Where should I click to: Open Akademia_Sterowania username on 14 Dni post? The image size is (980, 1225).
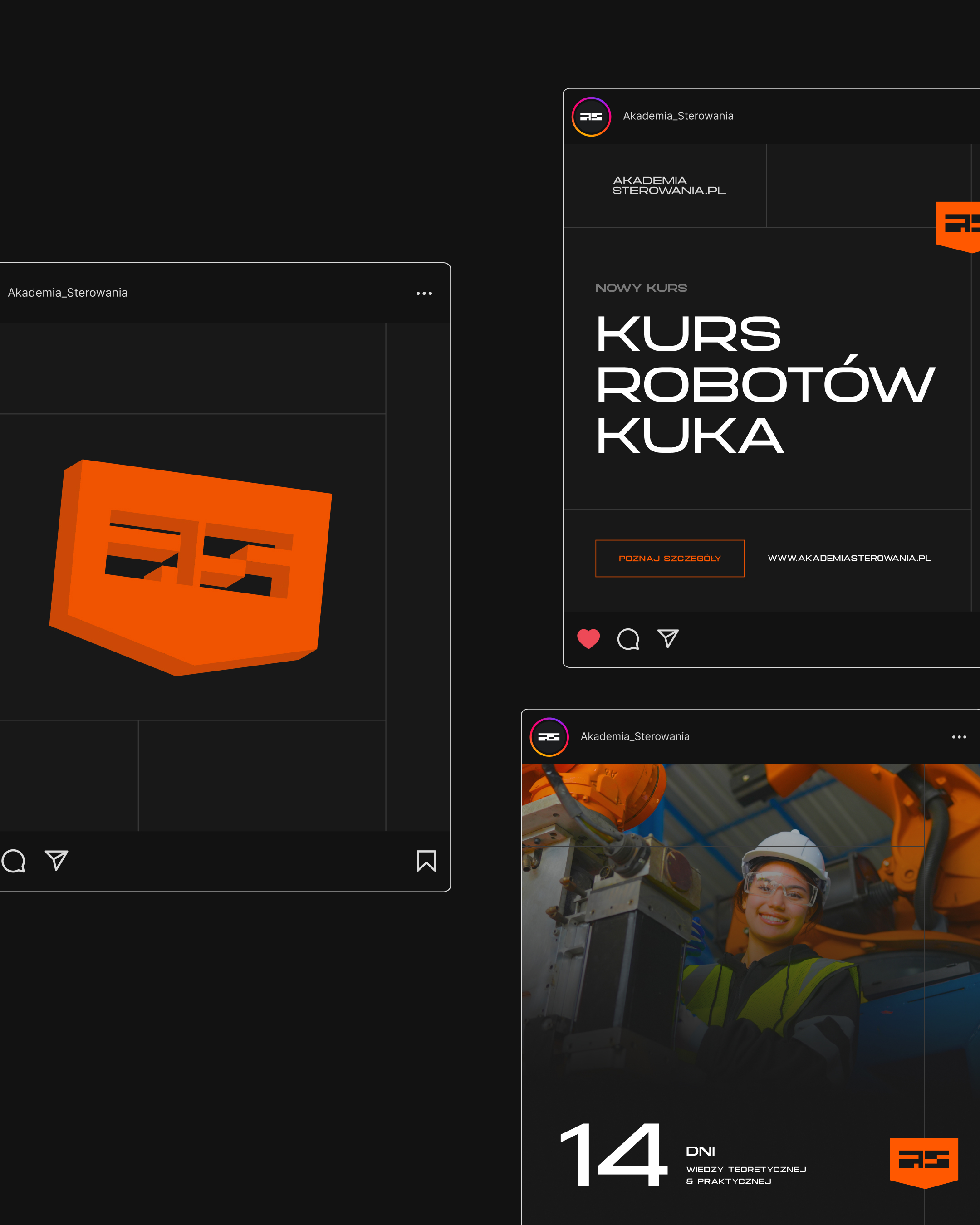click(635, 736)
